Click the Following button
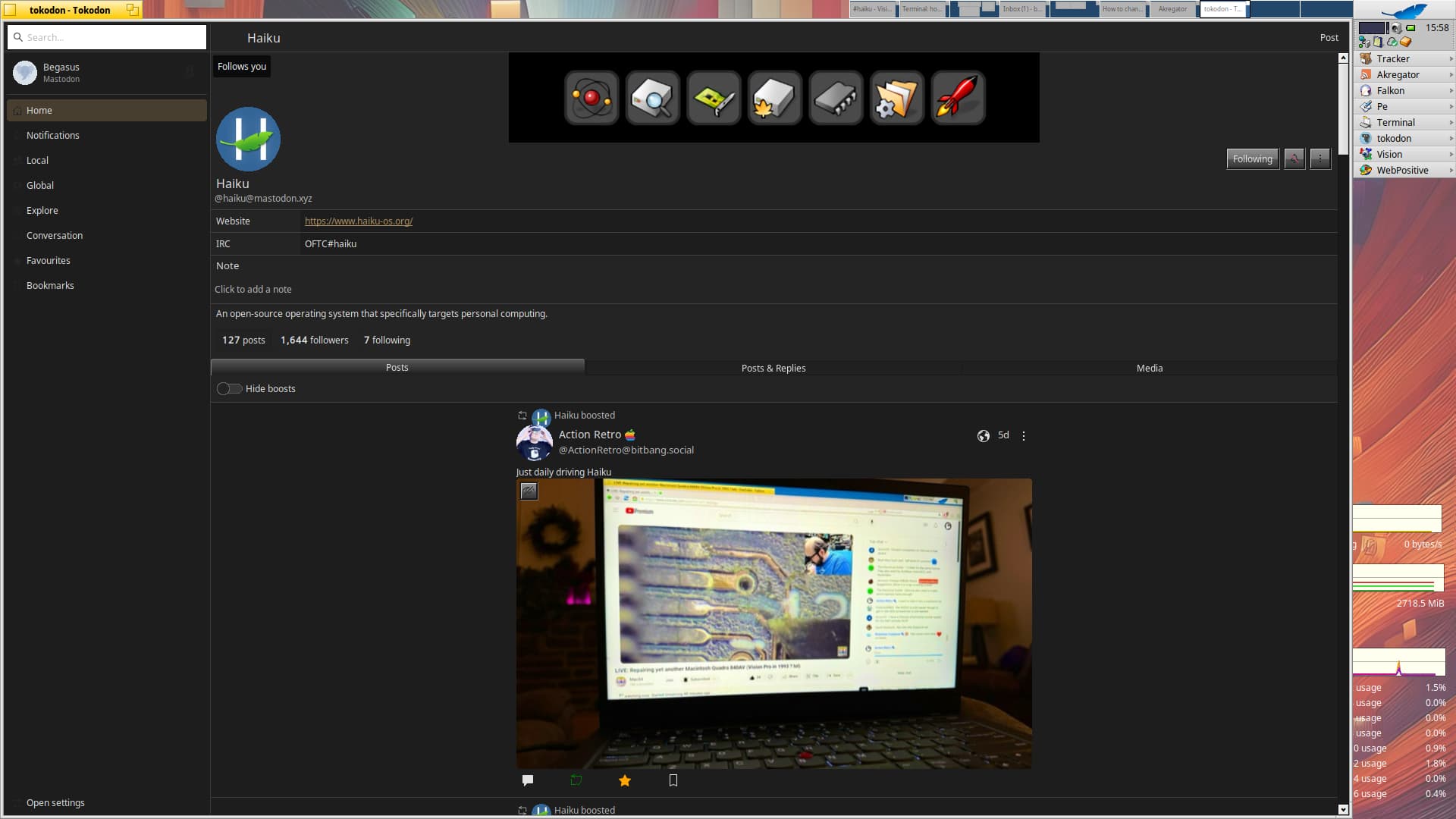The height and width of the screenshot is (819, 1456). (1252, 158)
